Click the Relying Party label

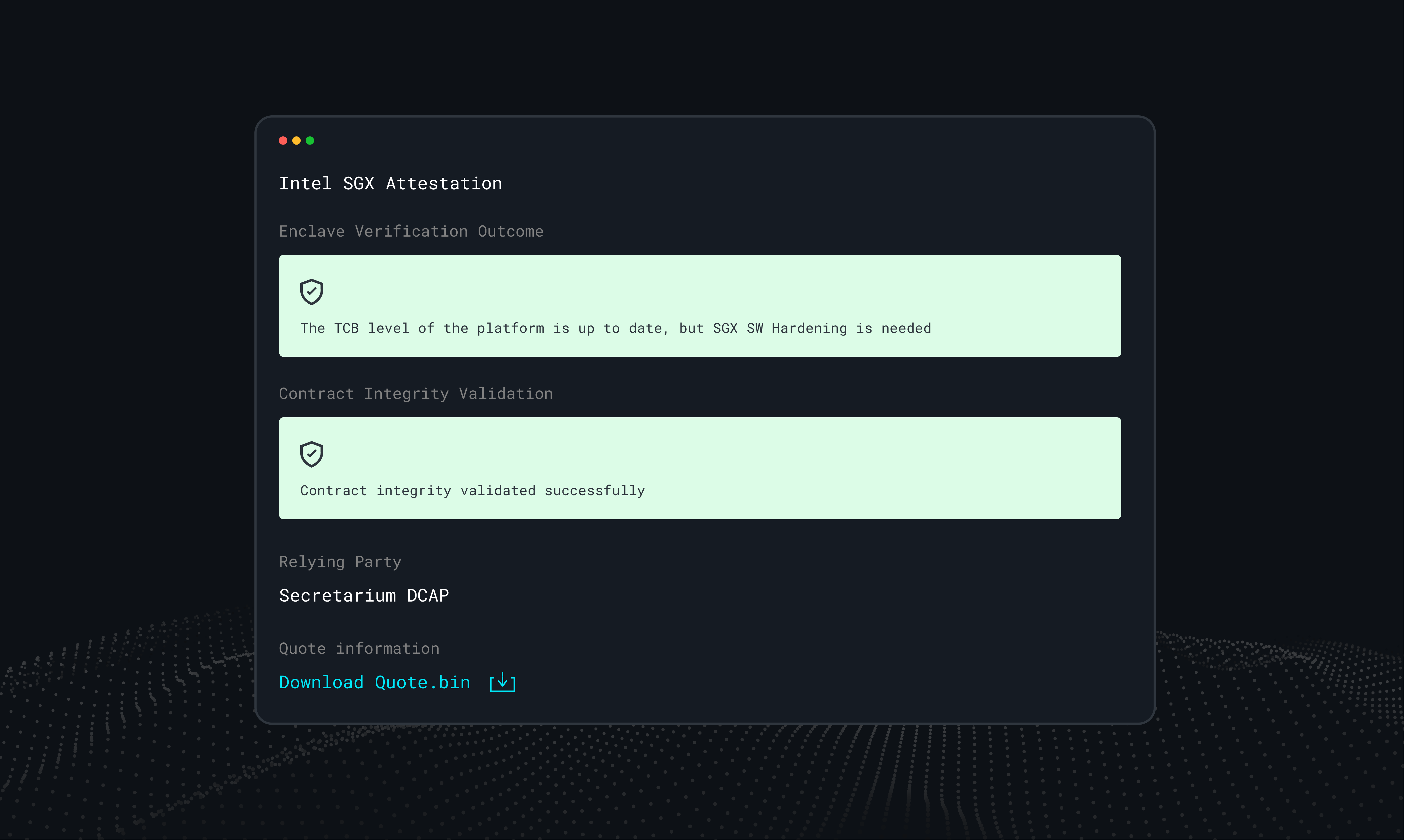click(340, 562)
